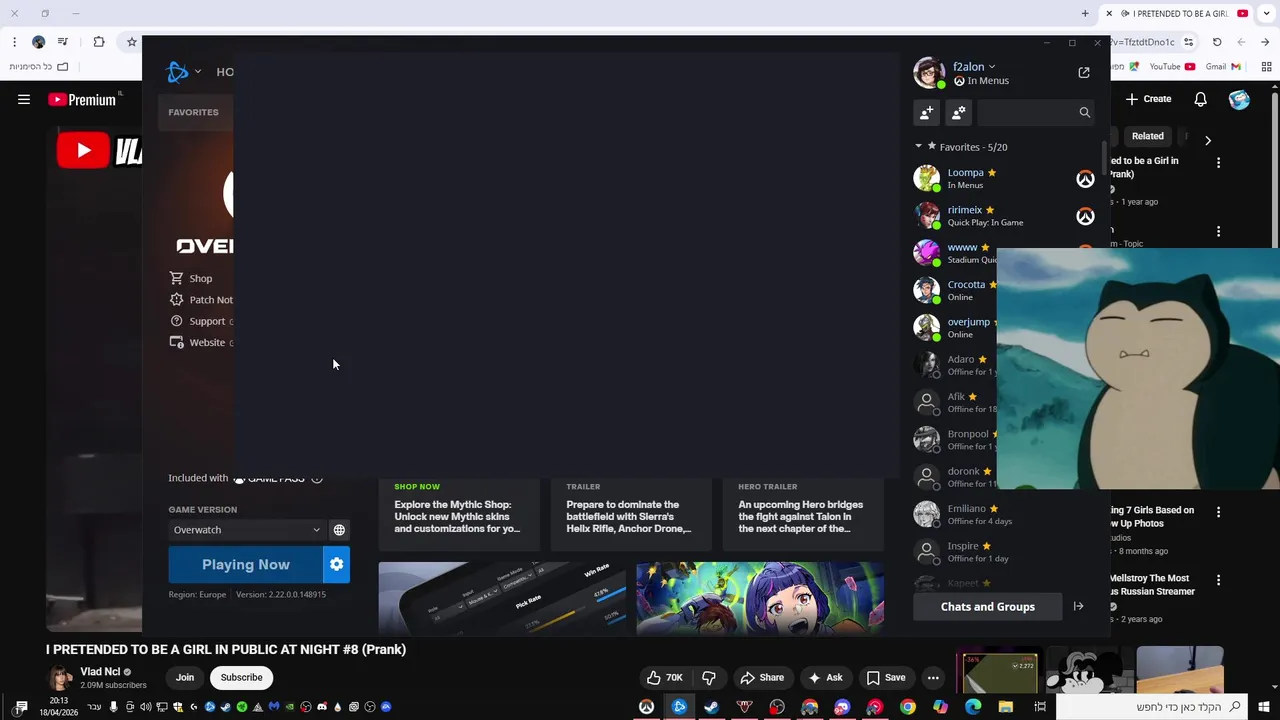The image size is (1280, 720).
Task: Toggle favorite star for doronk
Action: pyautogui.click(x=987, y=471)
